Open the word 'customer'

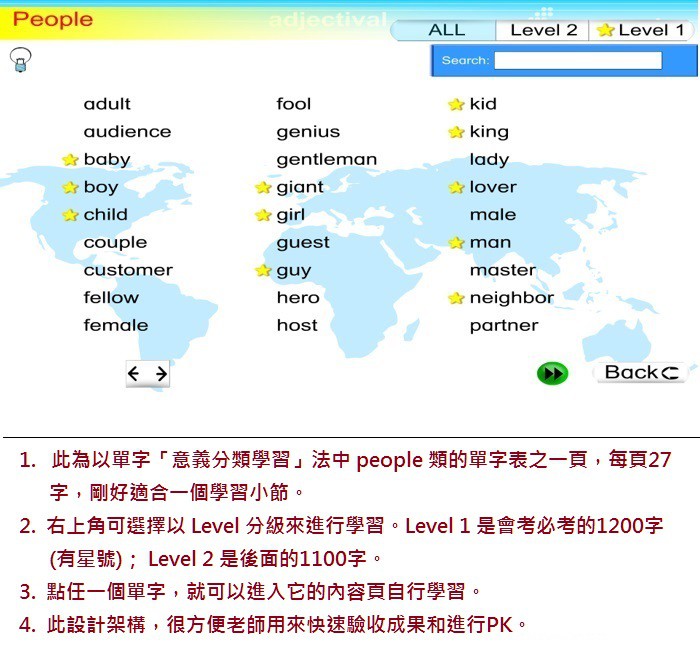tap(128, 271)
